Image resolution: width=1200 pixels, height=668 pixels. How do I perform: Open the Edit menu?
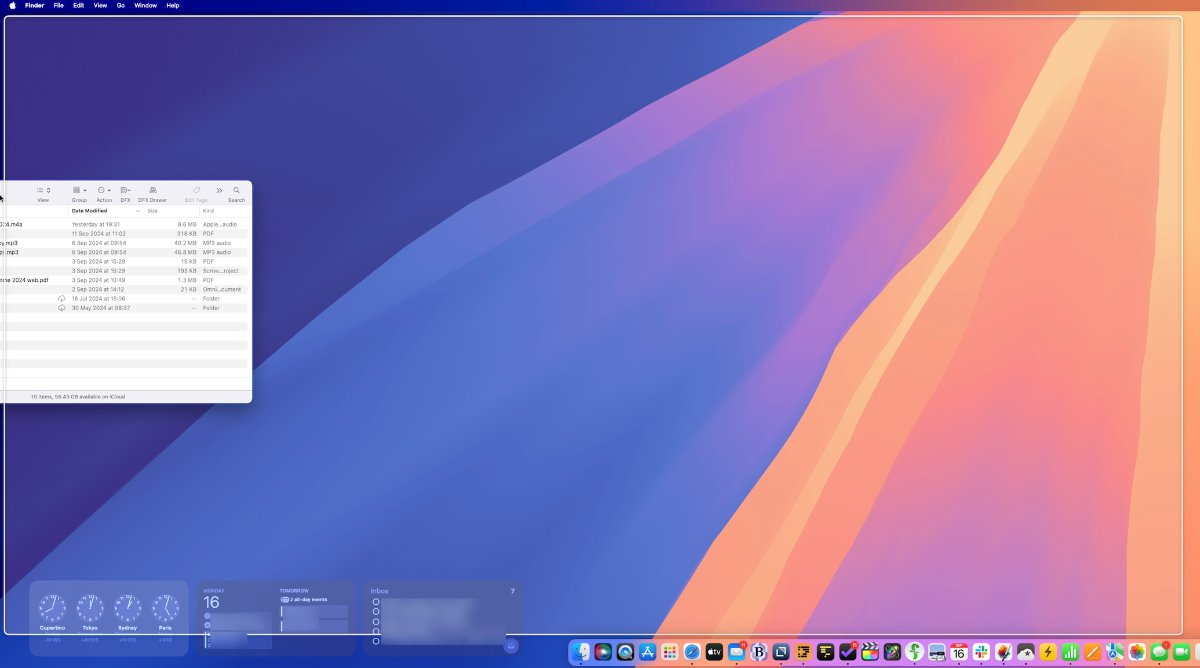(x=78, y=5)
